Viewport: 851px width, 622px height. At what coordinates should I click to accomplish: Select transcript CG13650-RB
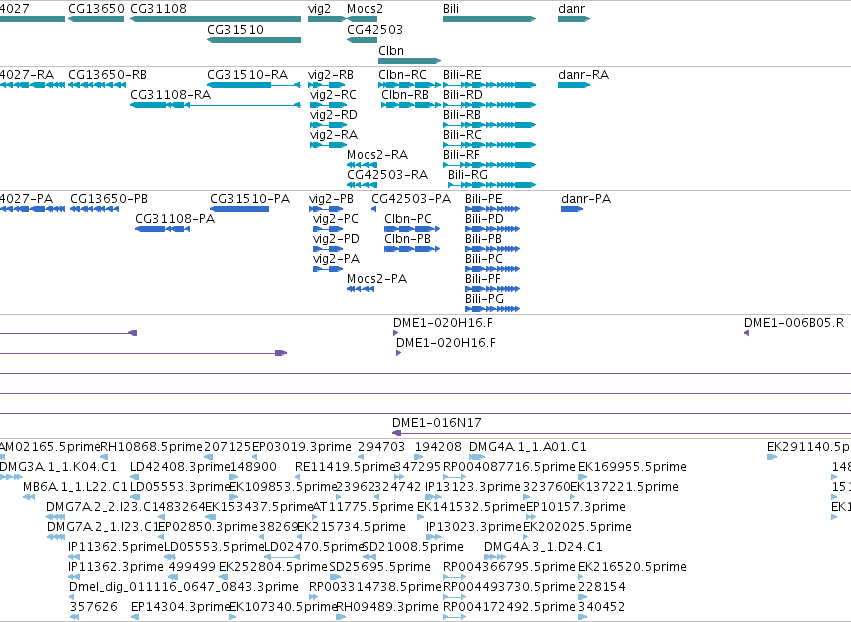click(97, 85)
